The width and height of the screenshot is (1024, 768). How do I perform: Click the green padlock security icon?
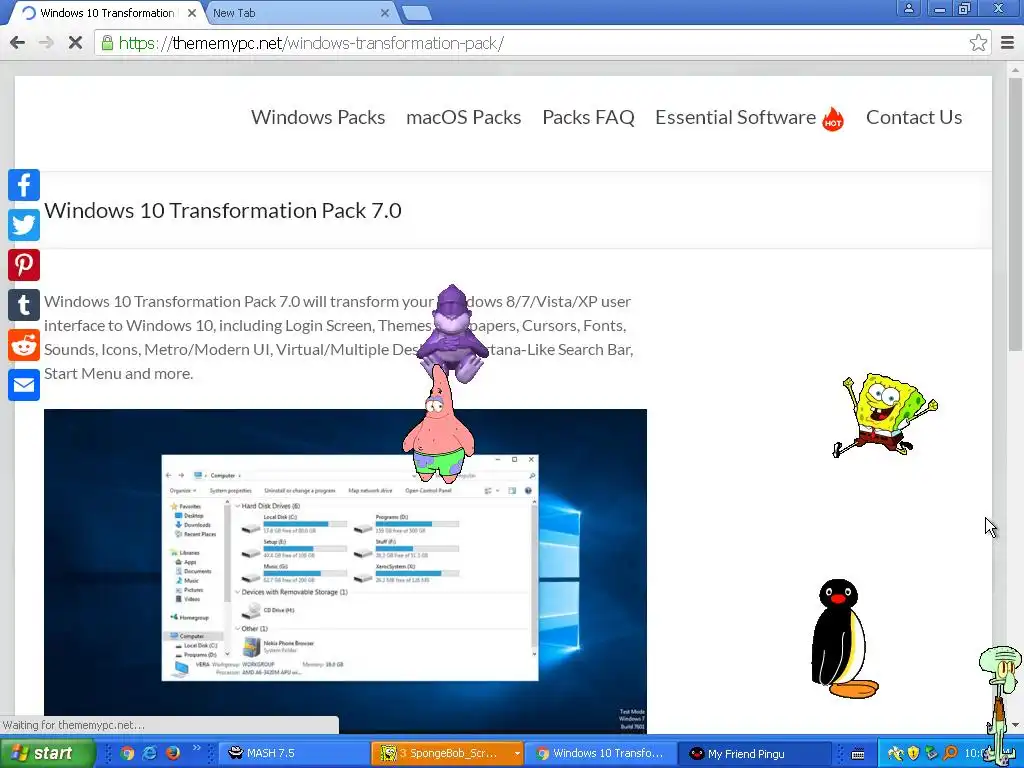[107, 43]
